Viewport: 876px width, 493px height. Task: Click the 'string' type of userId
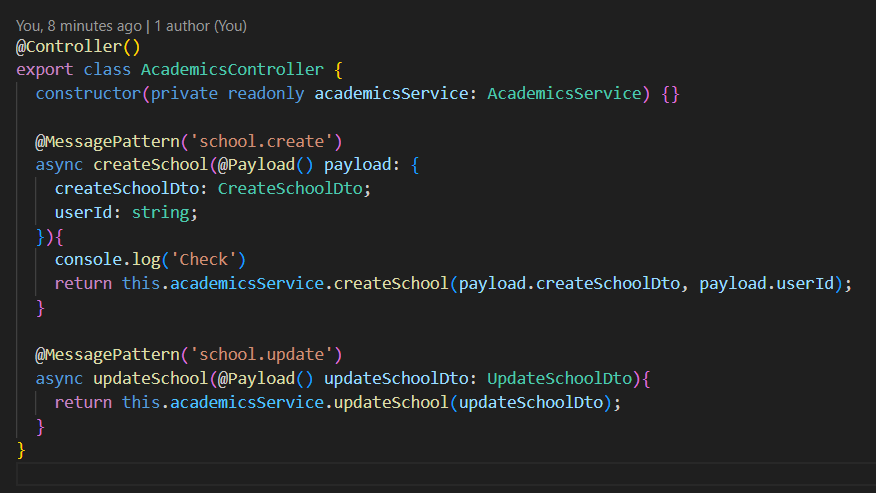click(160, 212)
